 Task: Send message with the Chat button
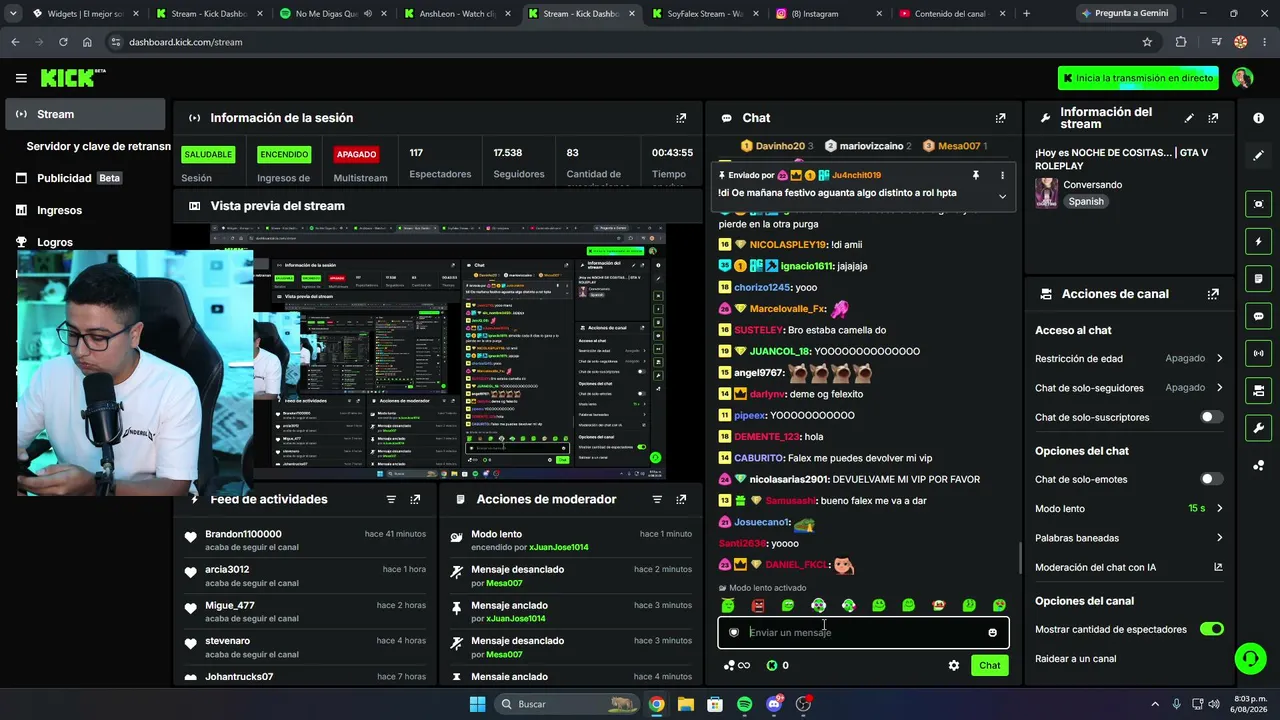click(989, 665)
